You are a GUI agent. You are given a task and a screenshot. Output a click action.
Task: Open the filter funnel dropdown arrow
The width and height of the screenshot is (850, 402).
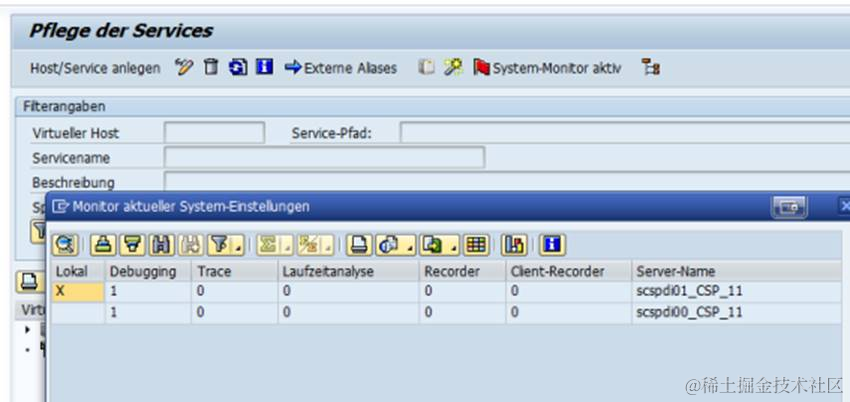pos(239,247)
